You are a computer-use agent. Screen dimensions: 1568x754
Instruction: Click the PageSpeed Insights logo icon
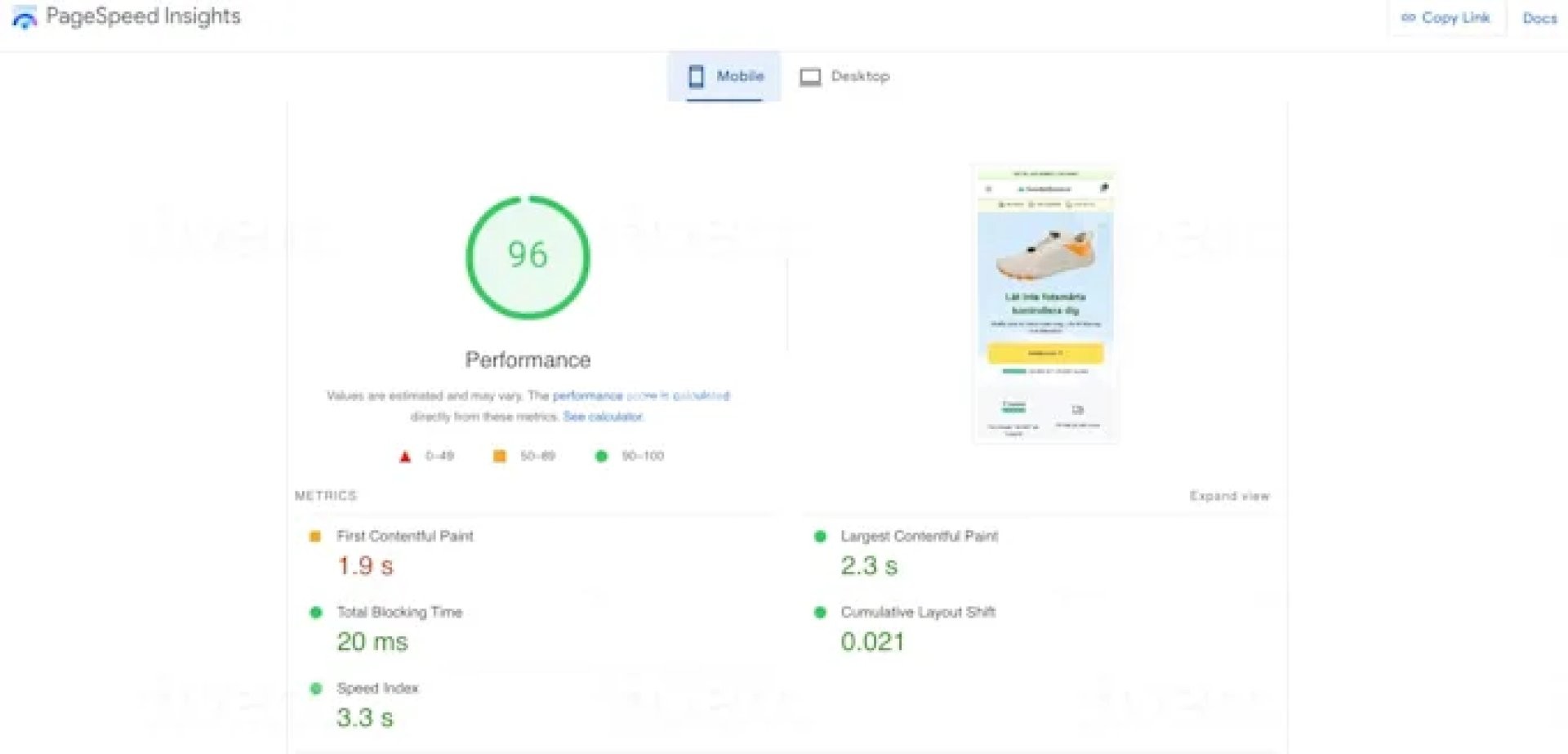click(24, 18)
